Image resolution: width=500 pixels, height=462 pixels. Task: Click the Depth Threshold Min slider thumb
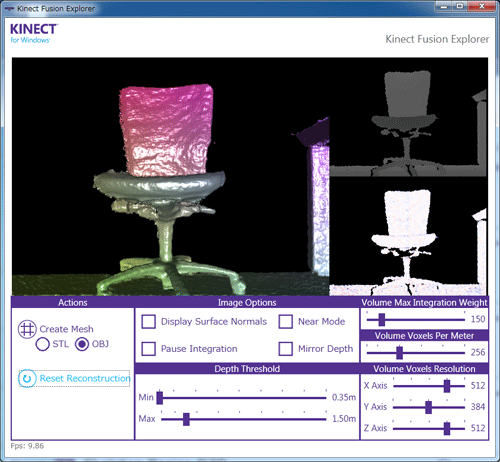[160, 398]
